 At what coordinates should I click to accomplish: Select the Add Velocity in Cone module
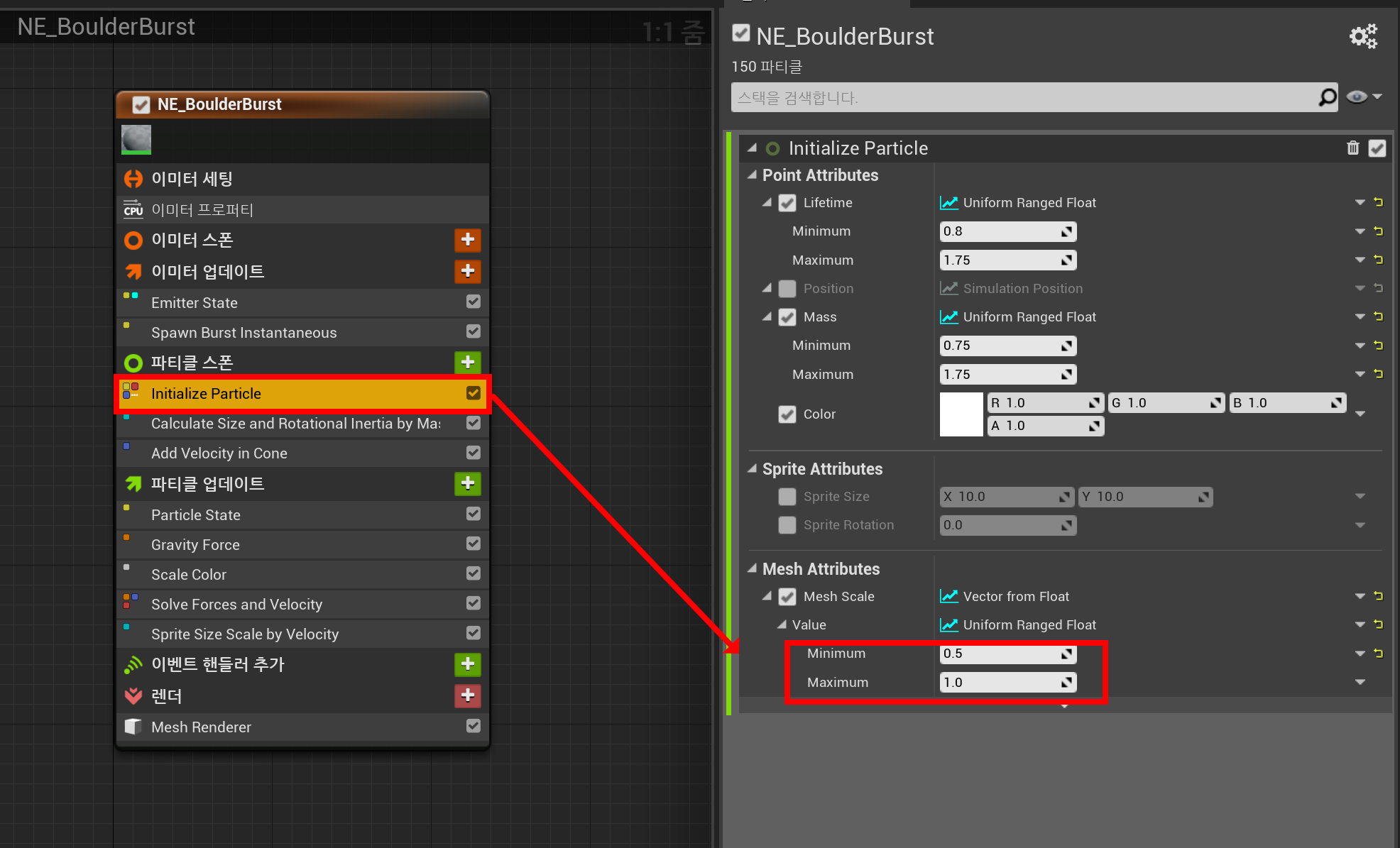click(x=219, y=453)
